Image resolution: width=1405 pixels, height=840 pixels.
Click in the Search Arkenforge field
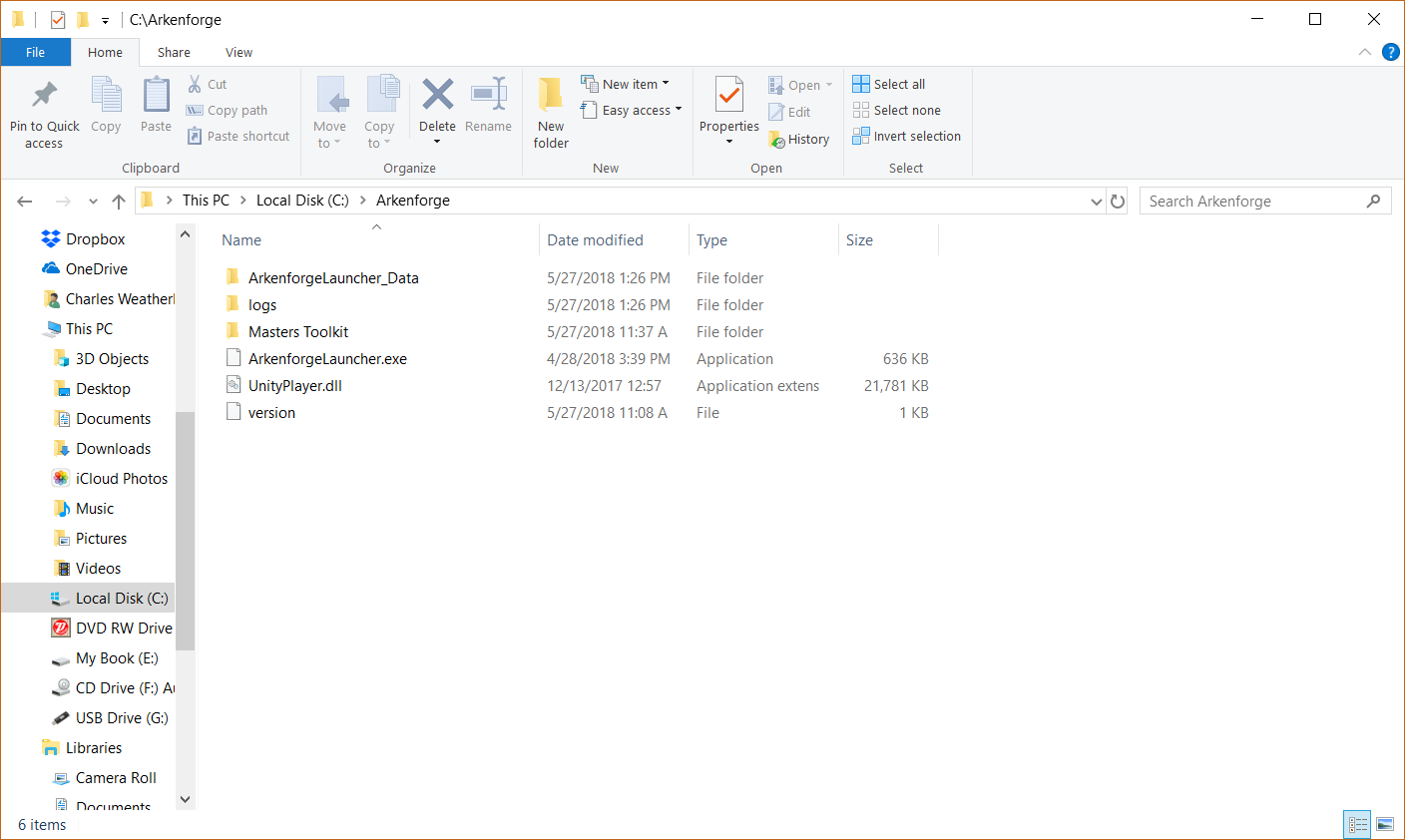coord(1252,202)
